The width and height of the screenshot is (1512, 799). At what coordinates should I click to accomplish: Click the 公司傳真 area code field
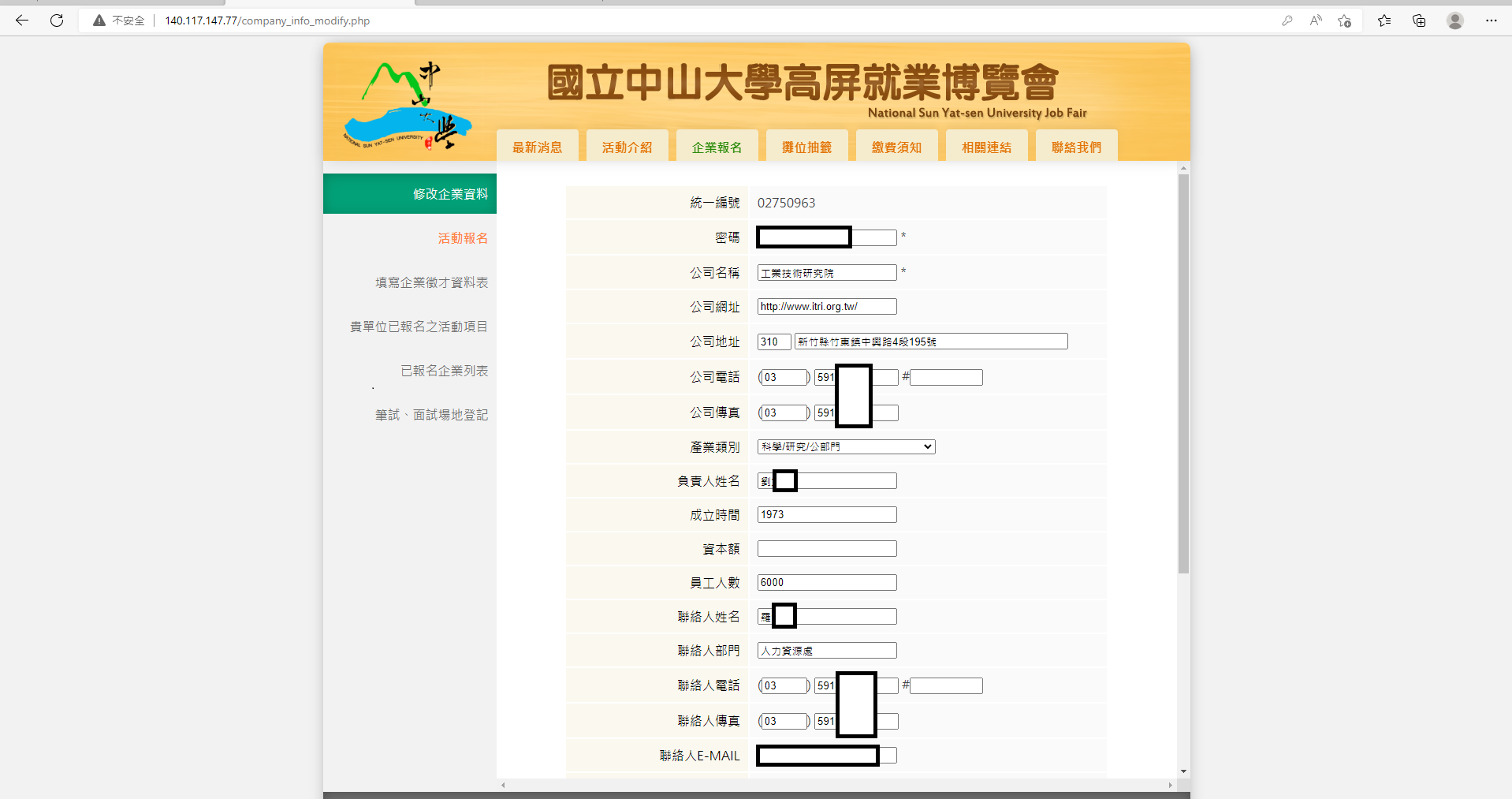pyautogui.click(x=784, y=413)
